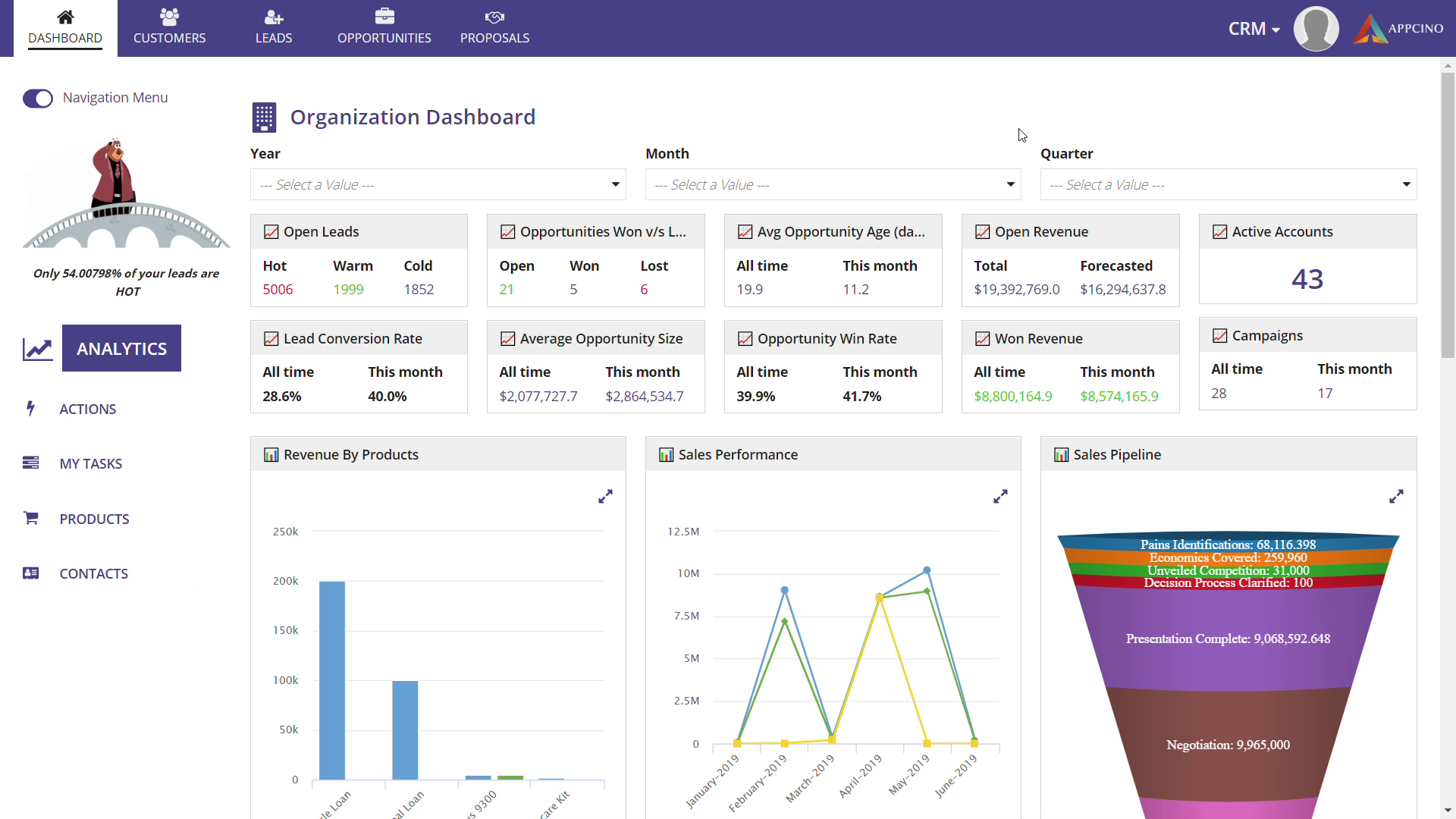Open the Year dropdown
The height and width of the screenshot is (819, 1456).
[x=438, y=185]
